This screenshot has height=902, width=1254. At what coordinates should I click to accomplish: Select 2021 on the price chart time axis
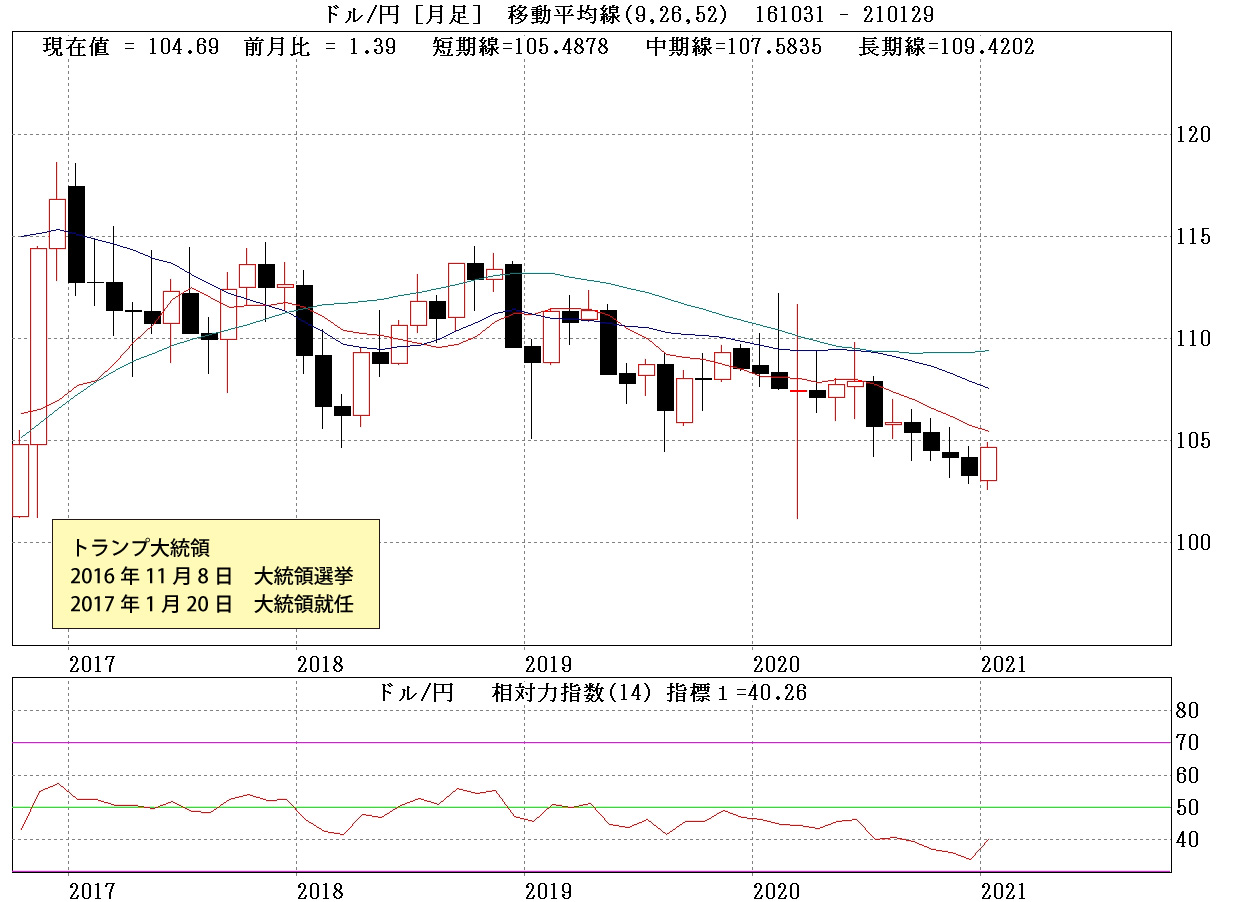point(1003,664)
